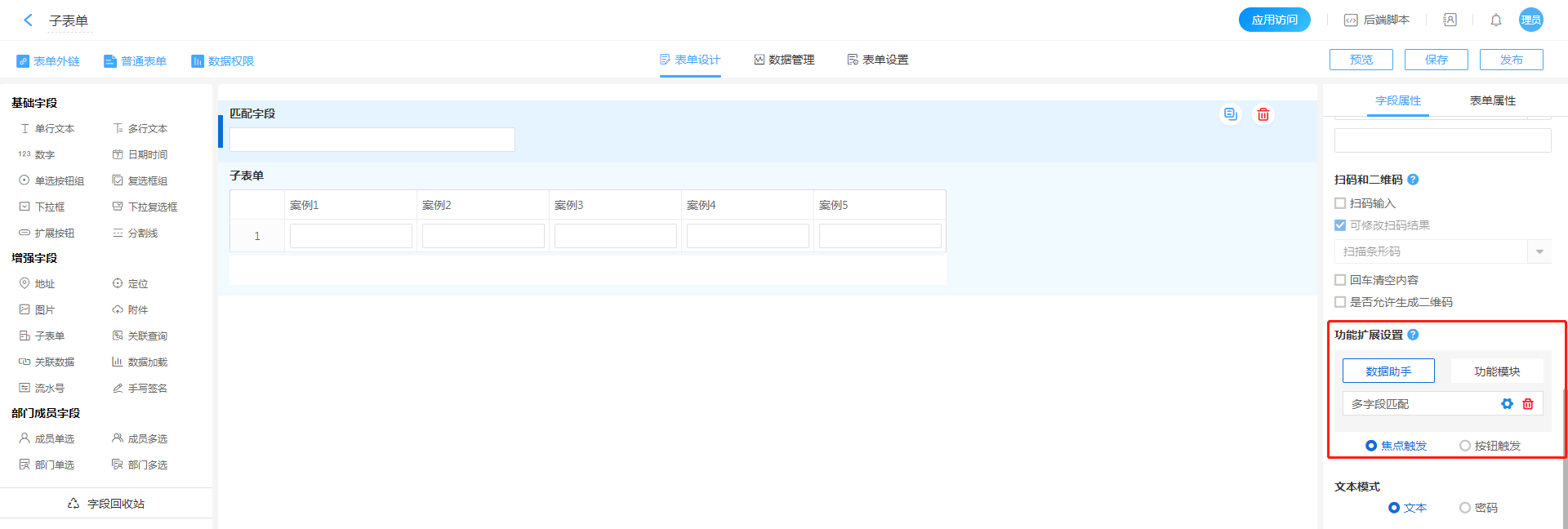Open the 表单属性 tab
Viewport: 1568px width, 529px height.
(1492, 100)
